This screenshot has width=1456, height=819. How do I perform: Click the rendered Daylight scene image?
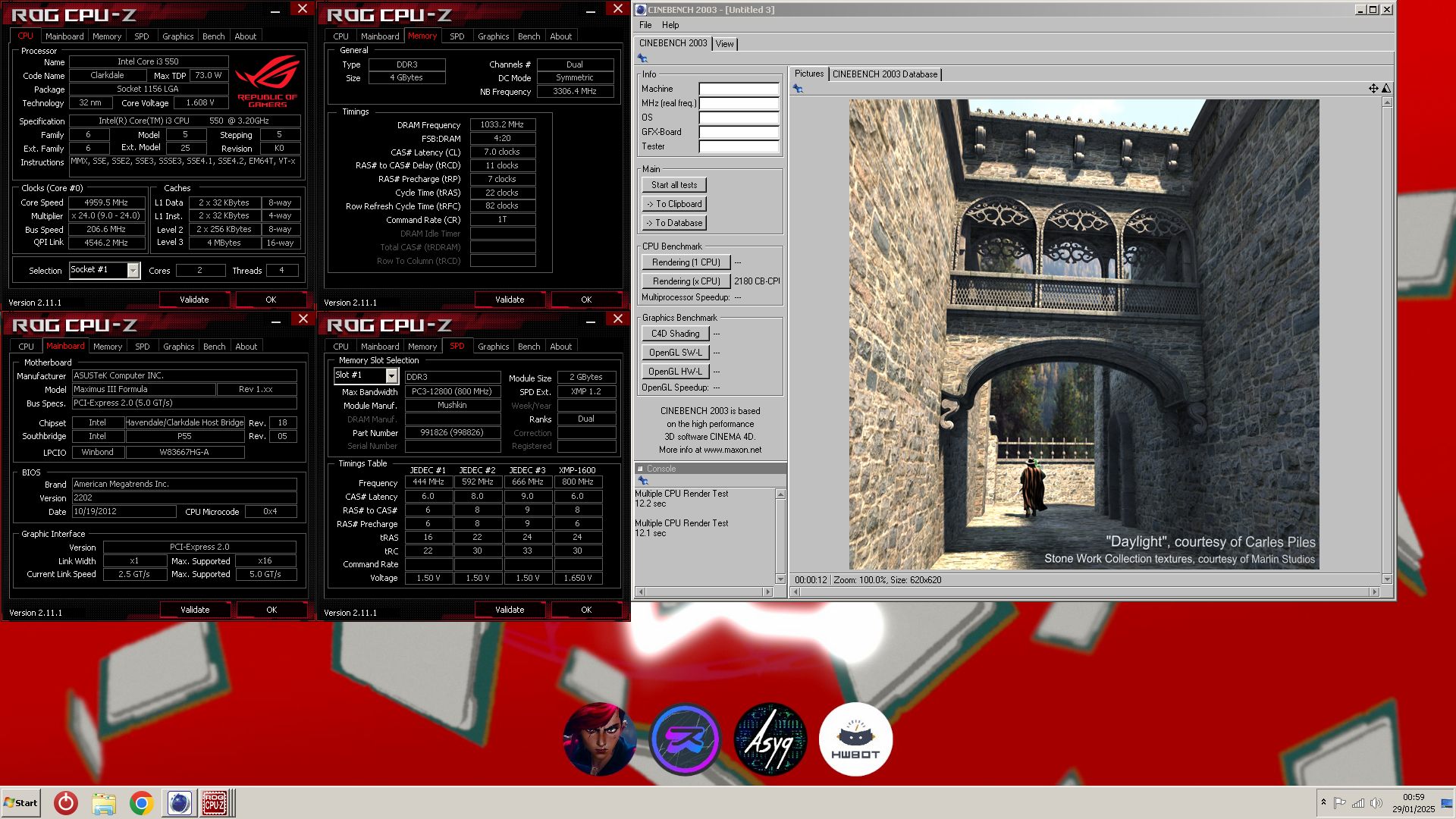pos(1084,334)
